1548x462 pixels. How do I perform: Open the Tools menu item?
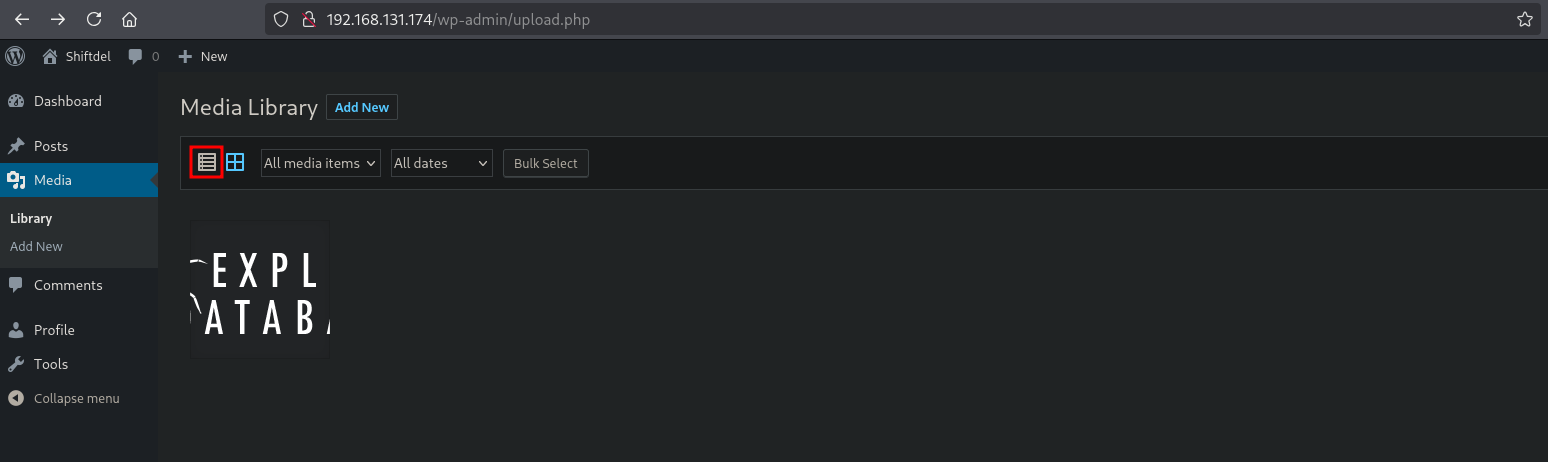coord(51,364)
